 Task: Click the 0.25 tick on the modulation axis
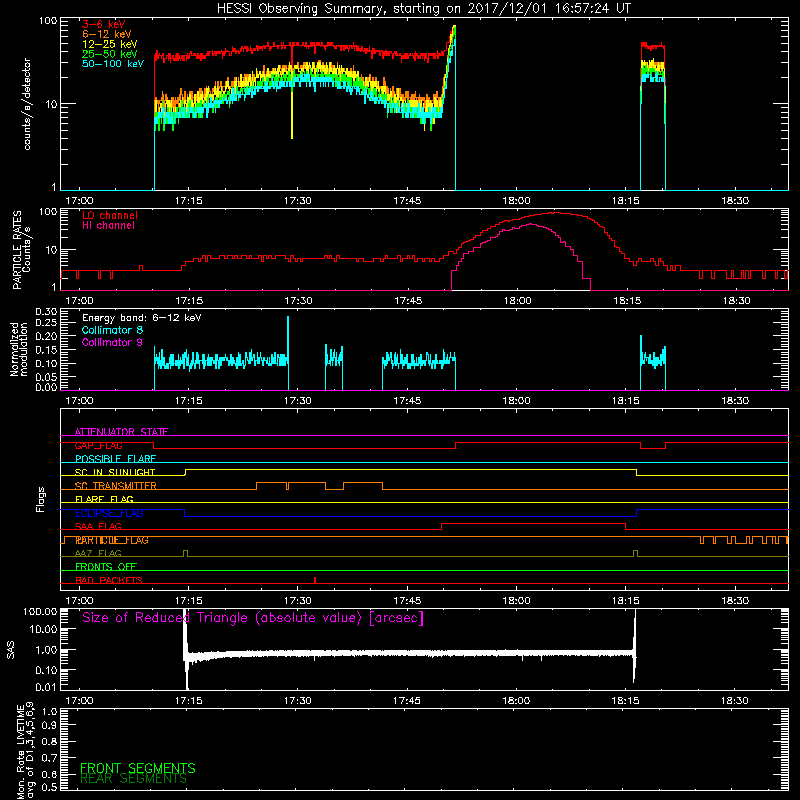tap(46, 323)
